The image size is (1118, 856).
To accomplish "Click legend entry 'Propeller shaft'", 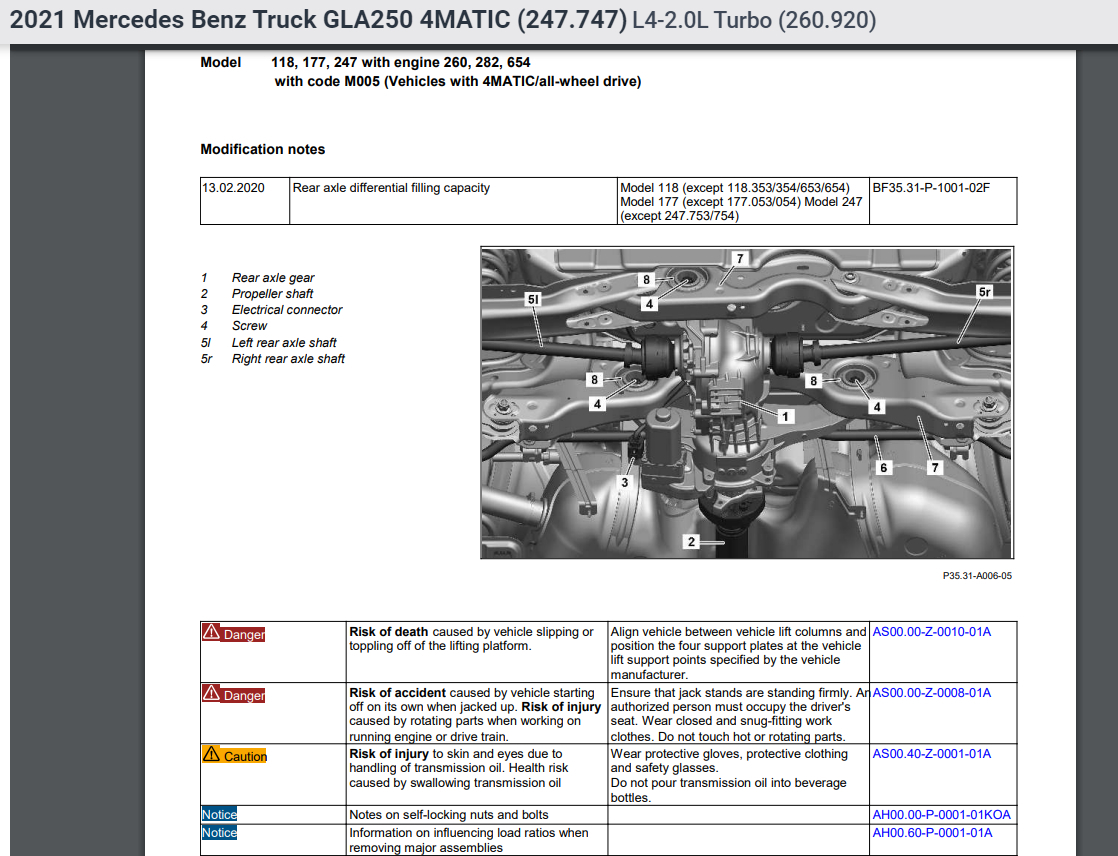I will click(272, 294).
